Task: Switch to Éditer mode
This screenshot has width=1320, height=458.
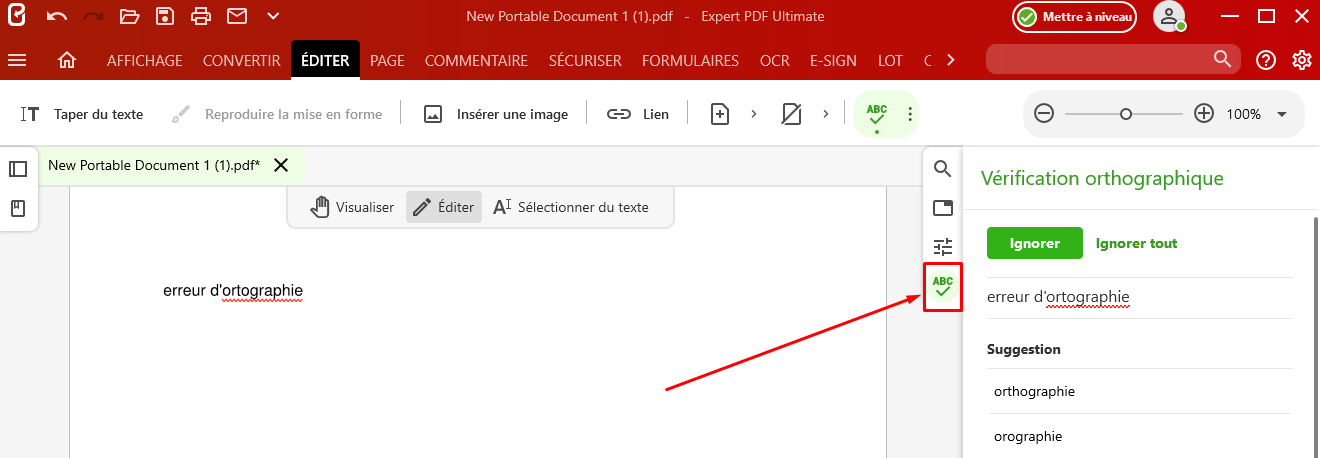Action: pos(444,207)
